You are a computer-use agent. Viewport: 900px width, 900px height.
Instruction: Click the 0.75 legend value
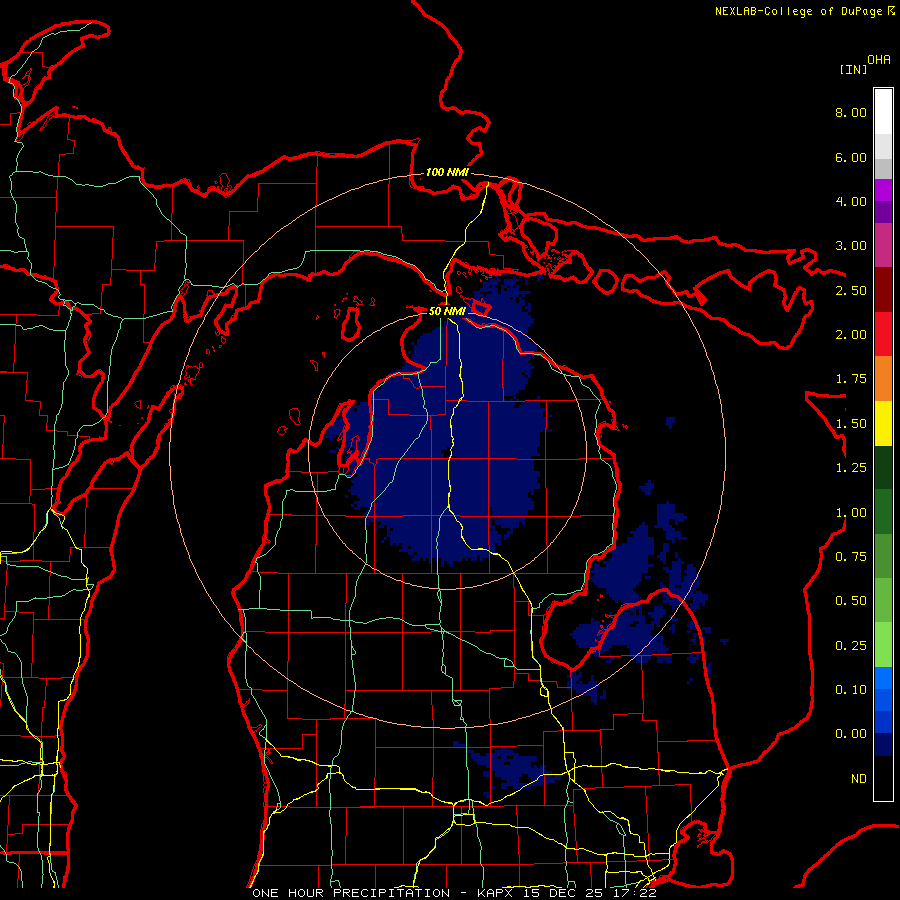[851, 557]
